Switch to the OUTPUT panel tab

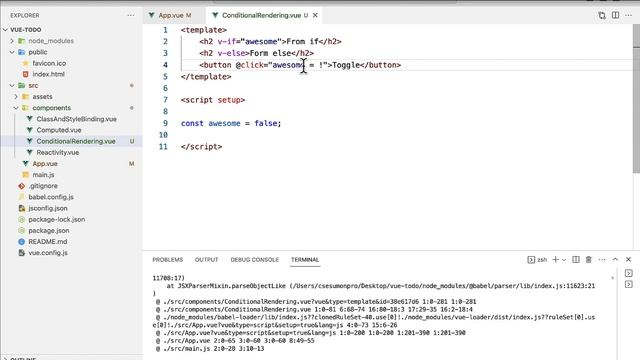(207, 260)
